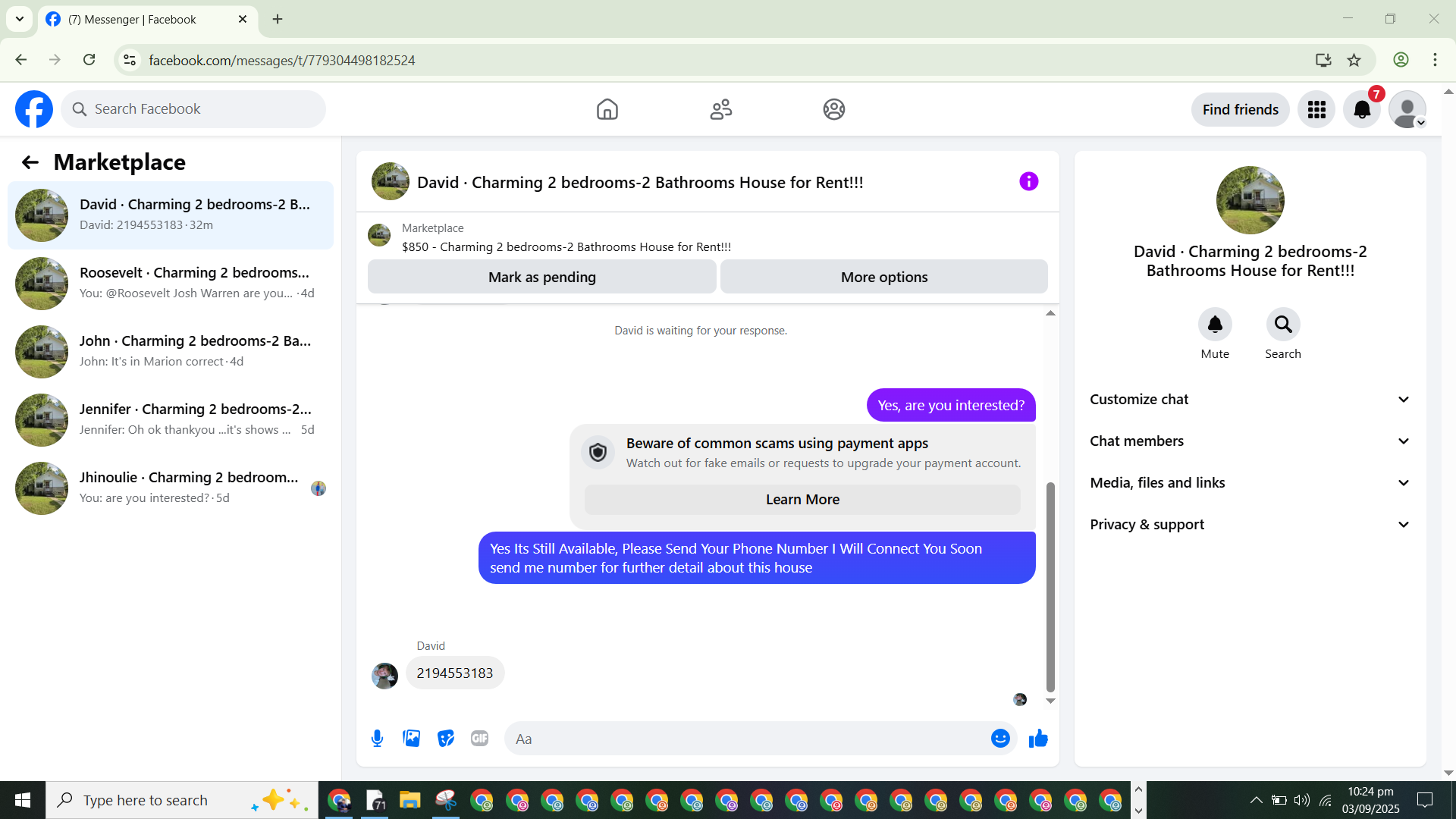The image size is (1456, 819).
Task: Reload the page
Action: point(89,60)
